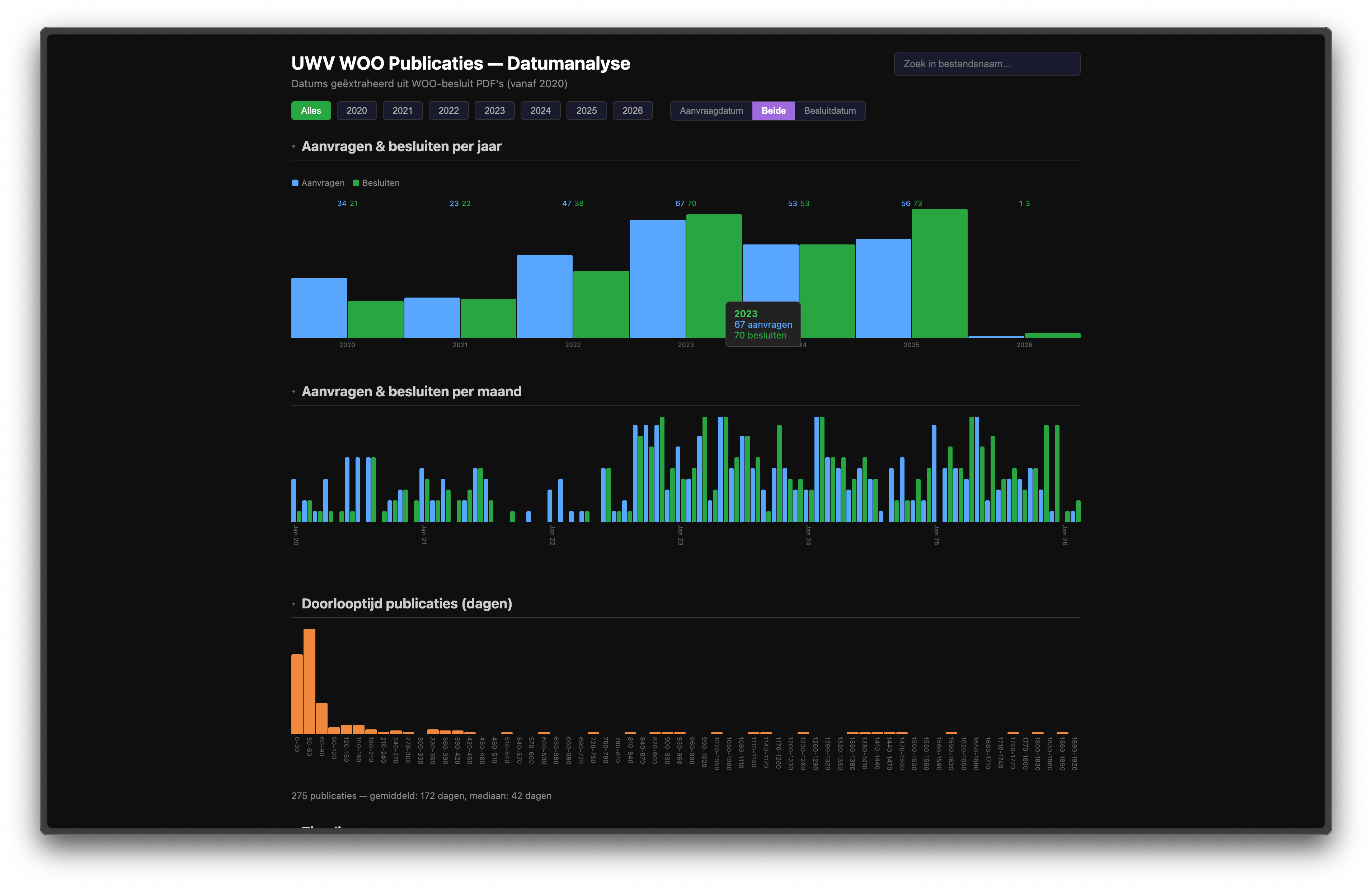Switch to the Beide date mode
Viewport: 1372px width, 888px height.
773,111
